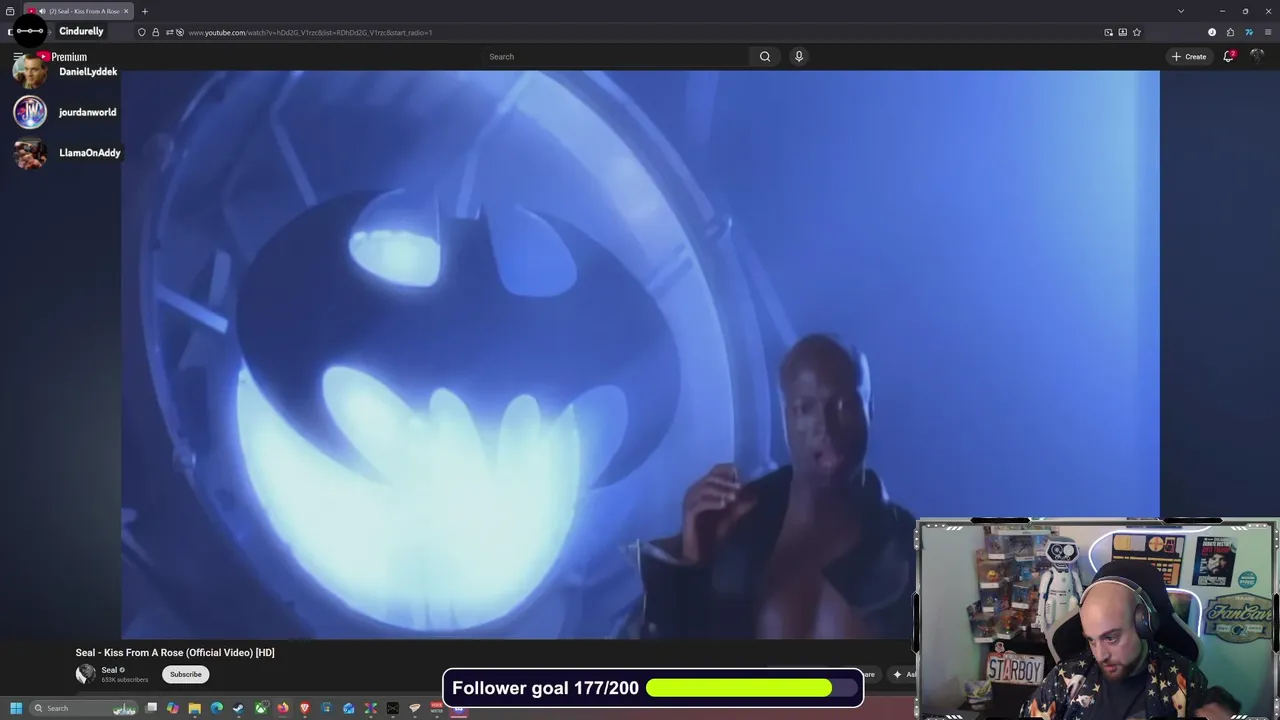Click the browser URL address bar
This screenshot has height=720, width=1280.
[640, 32]
